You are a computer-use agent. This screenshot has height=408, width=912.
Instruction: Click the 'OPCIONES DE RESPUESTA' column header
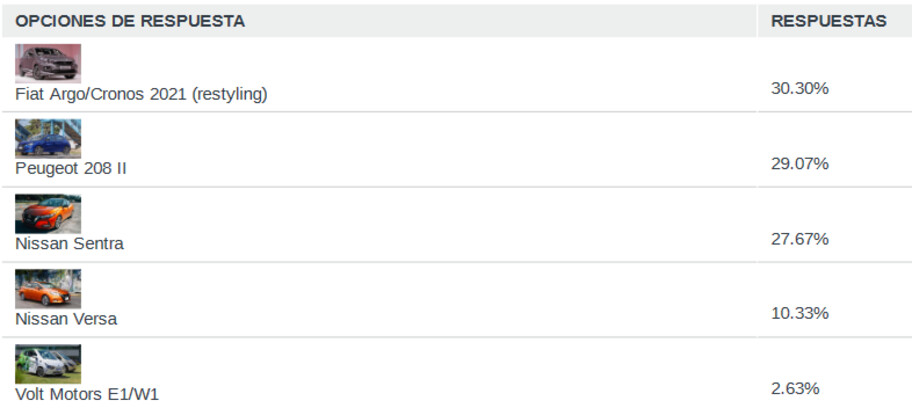[130, 21]
